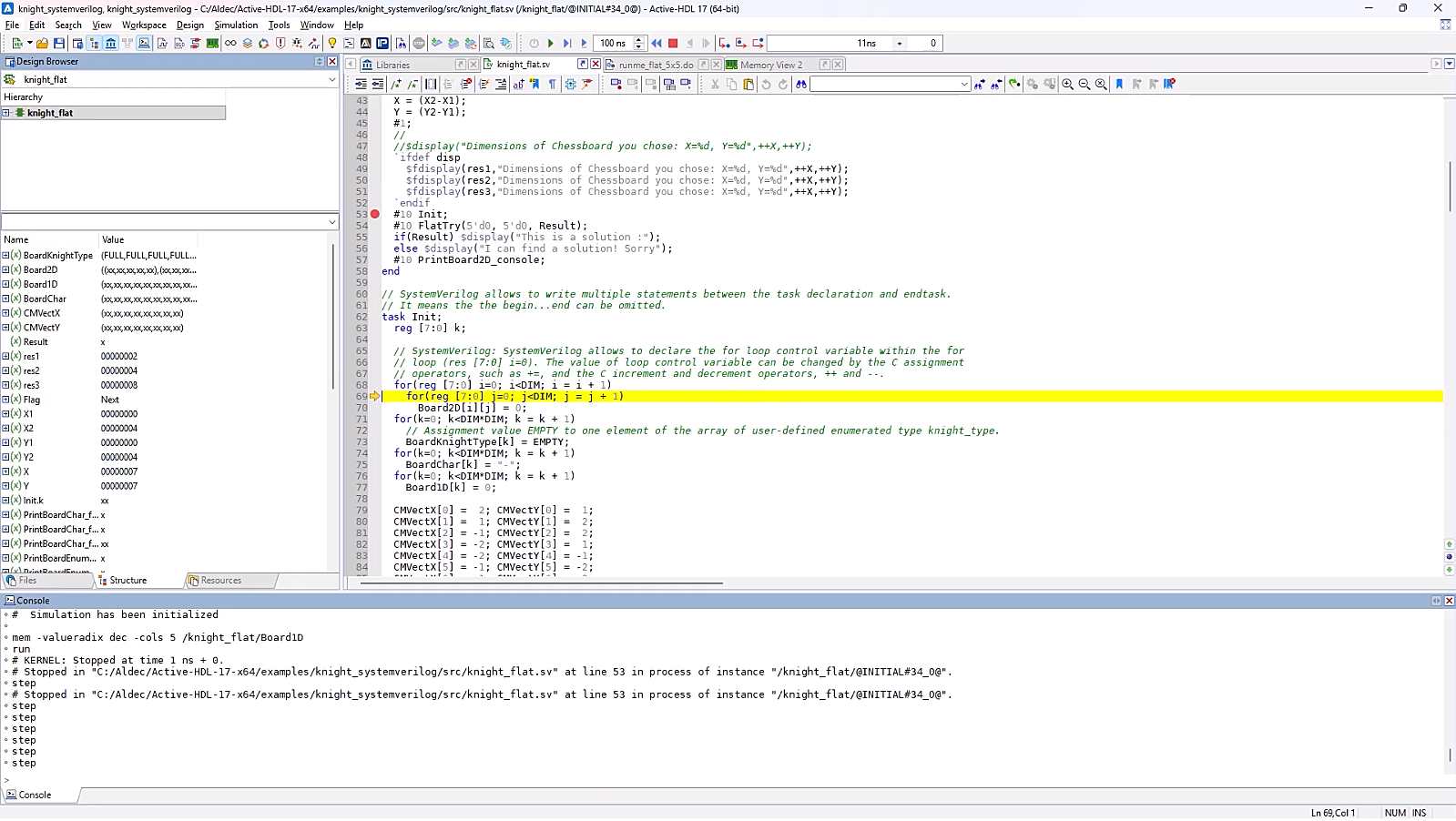Expand the knight_flat hierarchy node
The height and width of the screenshot is (821, 1456).
(x=6, y=113)
